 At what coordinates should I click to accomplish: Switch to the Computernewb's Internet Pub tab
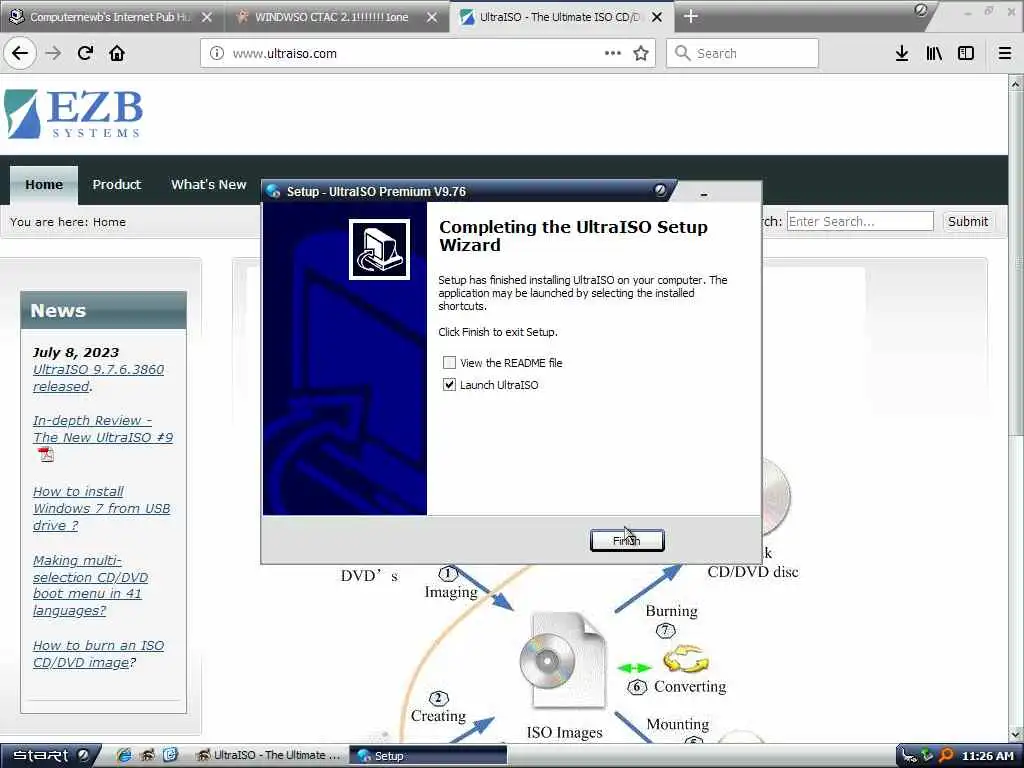(x=110, y=17)
